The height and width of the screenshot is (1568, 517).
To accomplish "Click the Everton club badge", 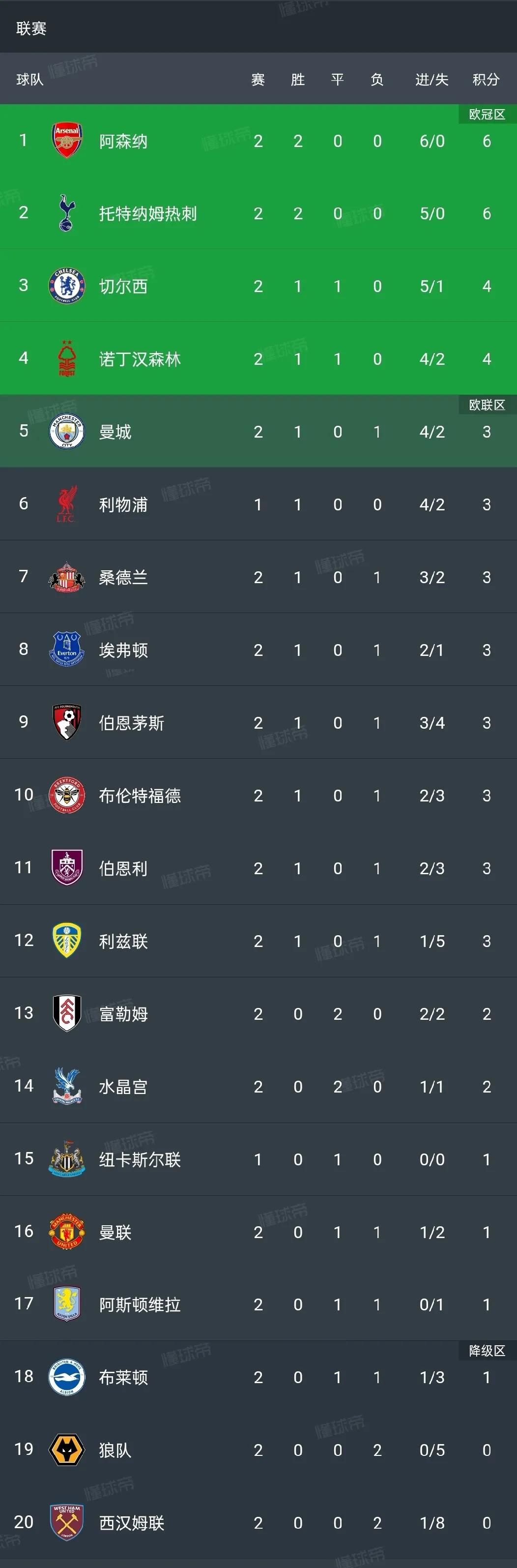I will coord(67,650).
